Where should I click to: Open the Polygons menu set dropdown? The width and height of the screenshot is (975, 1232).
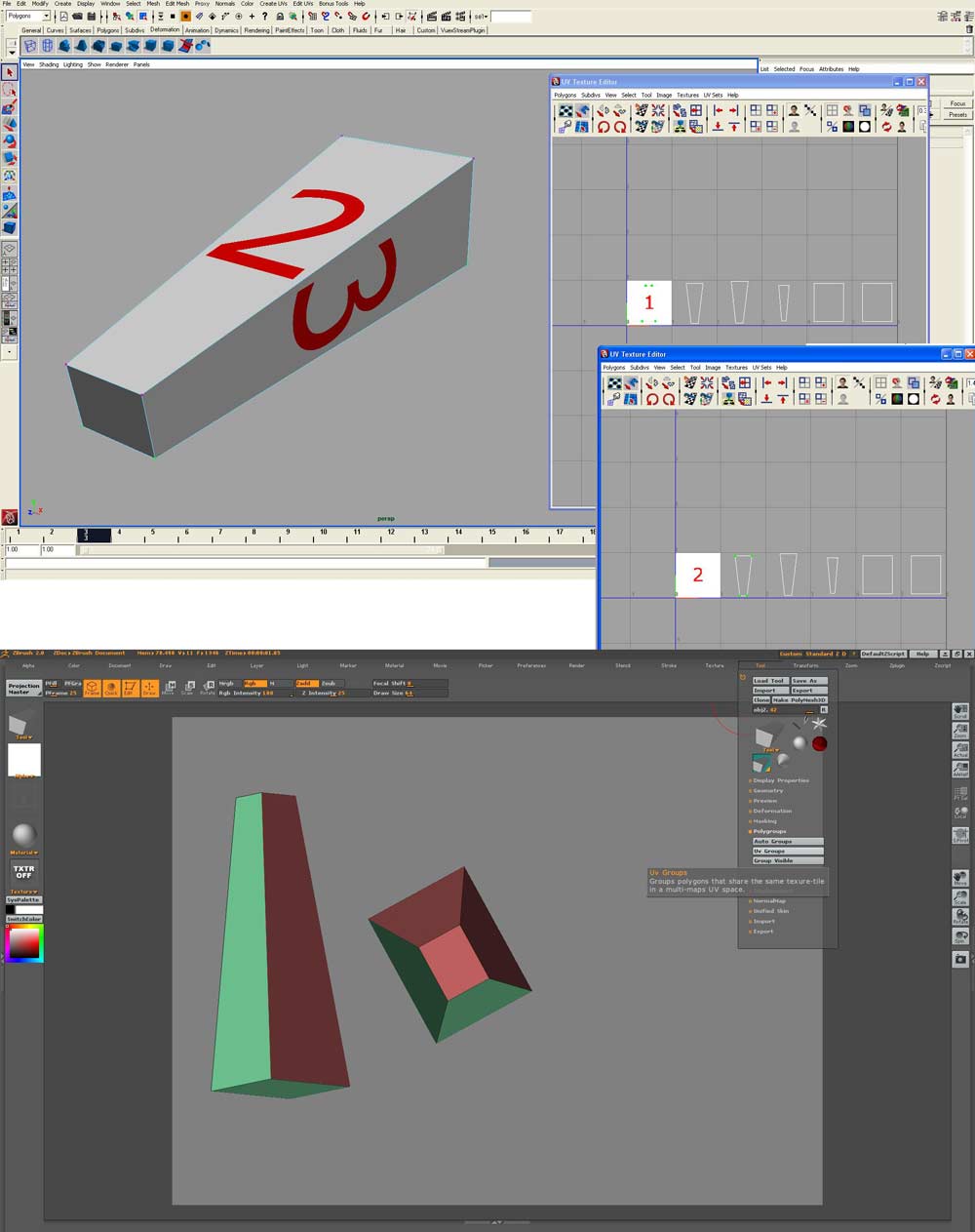(x=27, y=17)
